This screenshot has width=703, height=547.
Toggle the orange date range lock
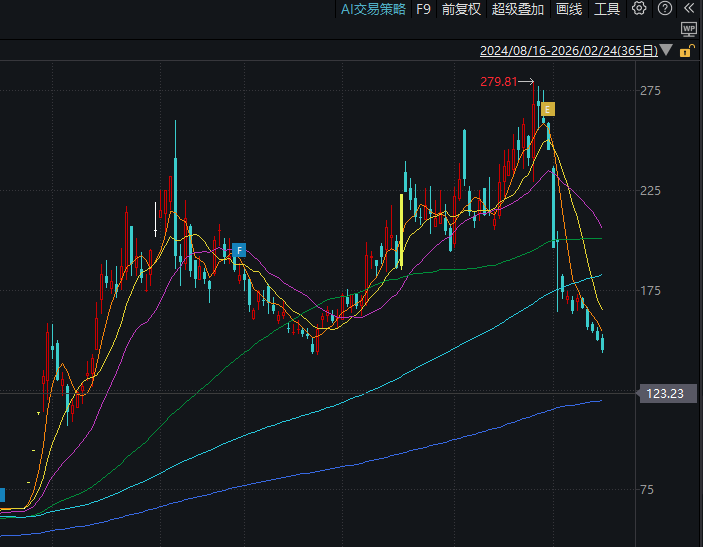686,50
